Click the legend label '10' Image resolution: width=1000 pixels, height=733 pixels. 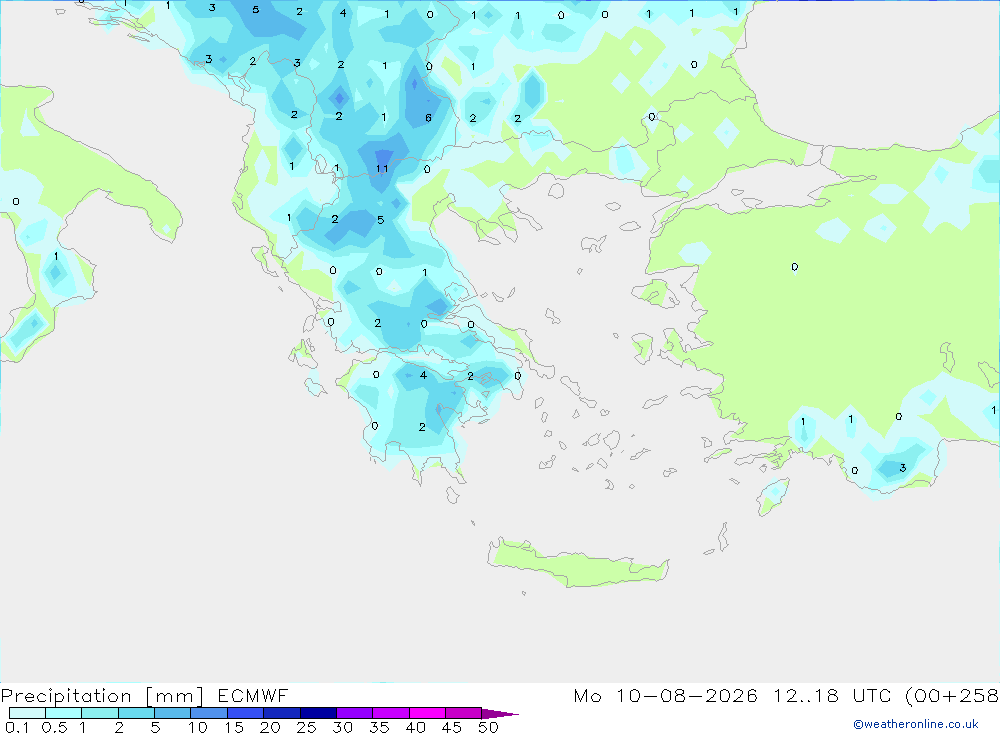click(198, 727)
